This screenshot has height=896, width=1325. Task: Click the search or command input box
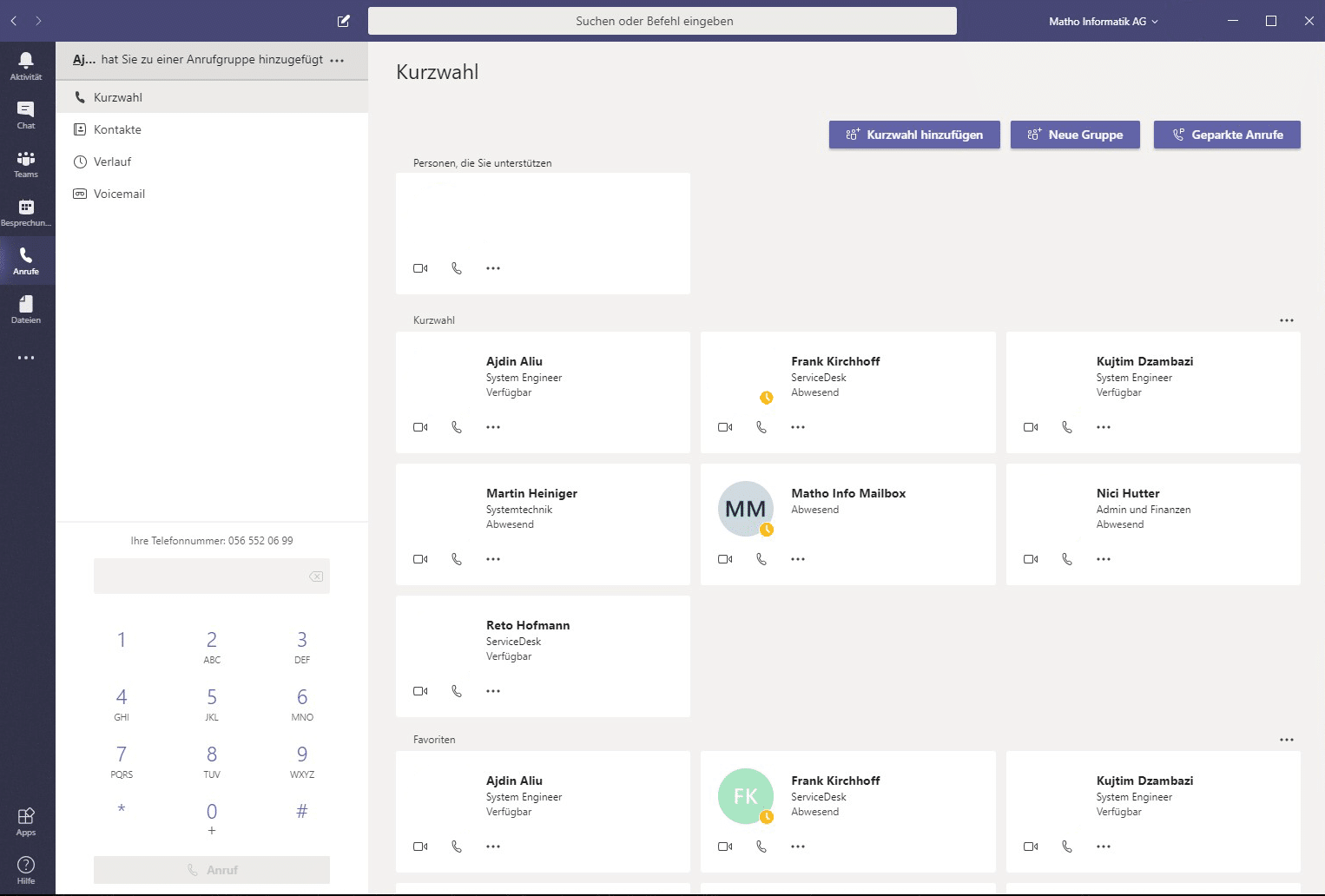coord(662,21)
